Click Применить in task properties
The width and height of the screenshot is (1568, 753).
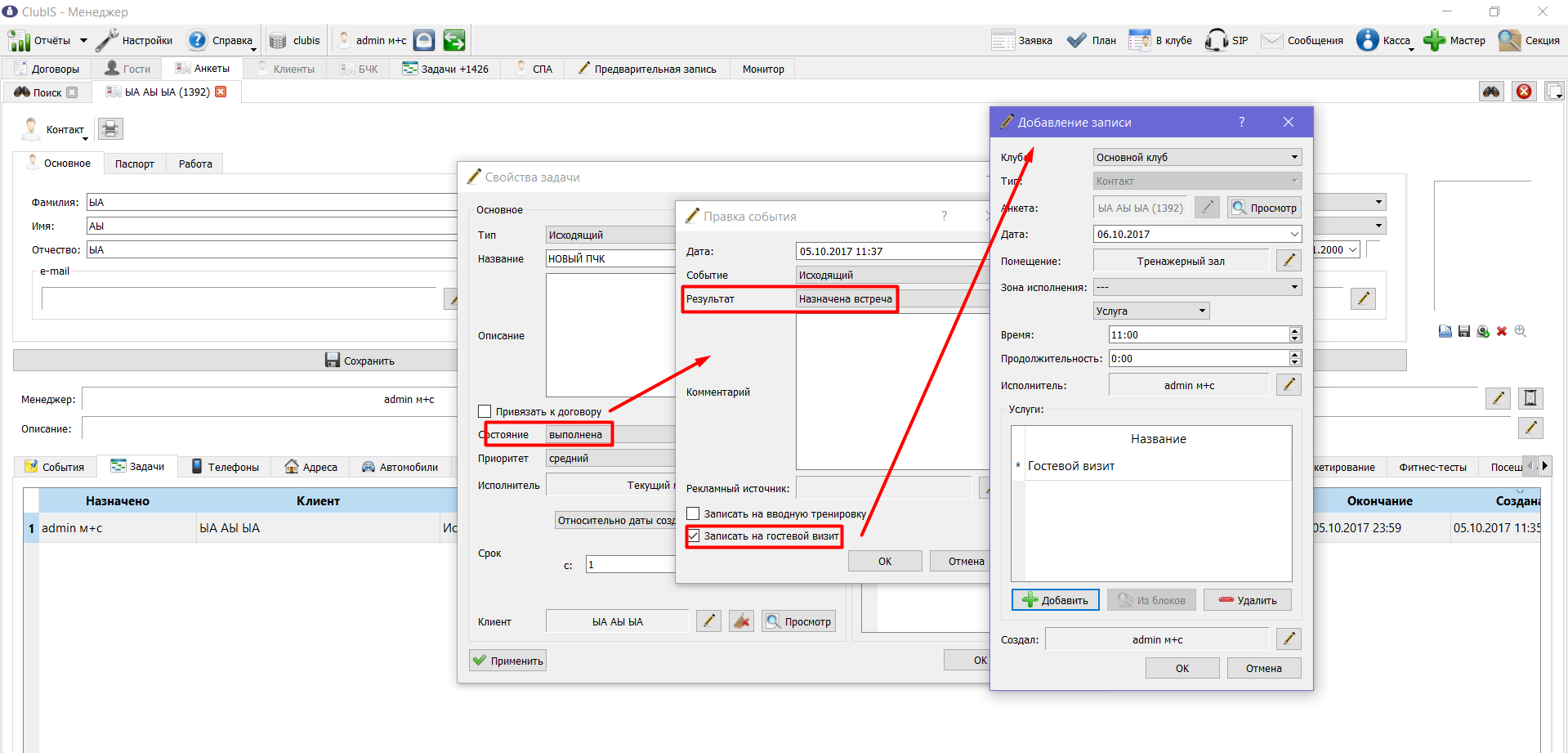[507, 661]
